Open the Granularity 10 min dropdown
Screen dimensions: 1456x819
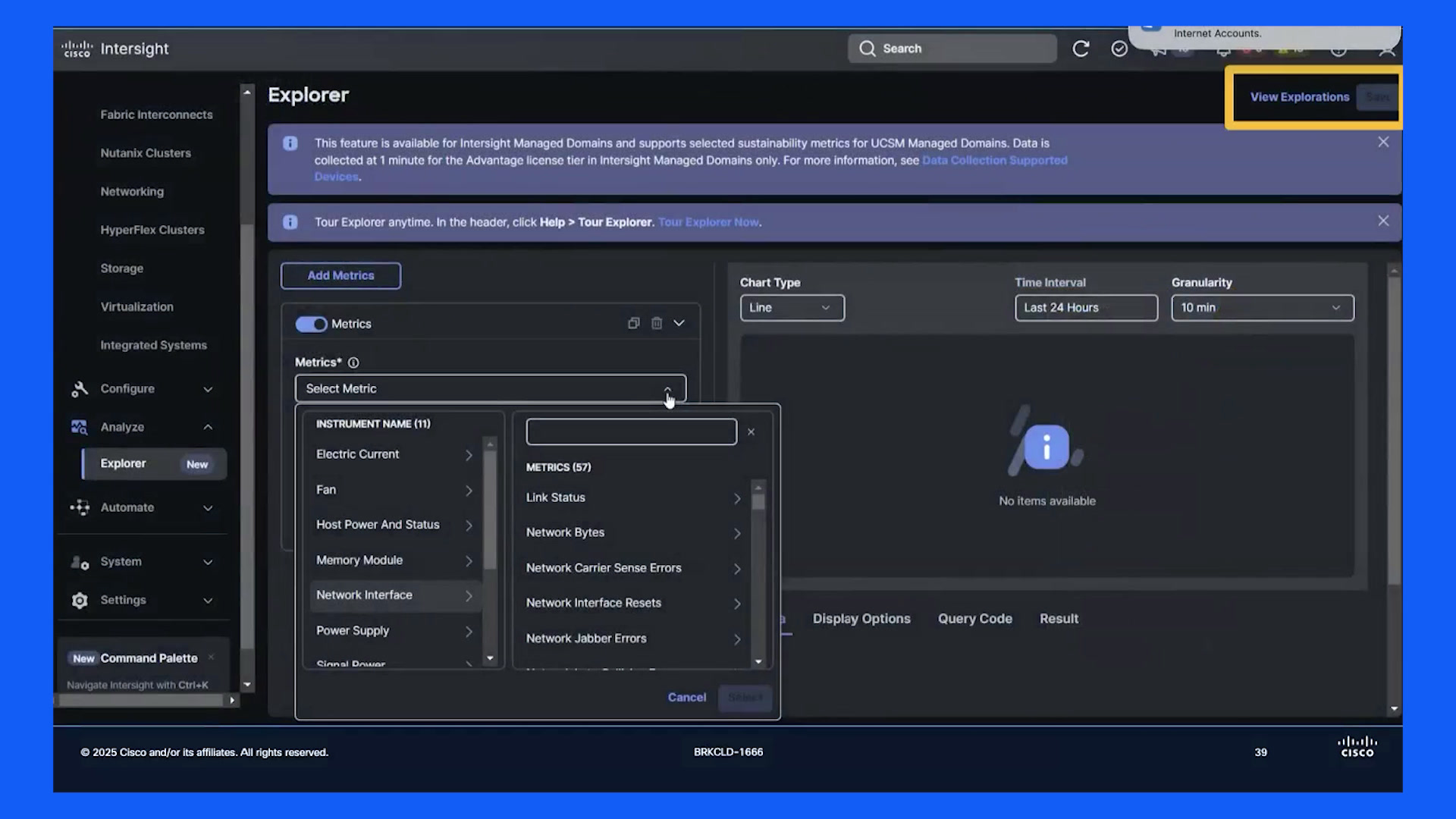click(1263, 308)
